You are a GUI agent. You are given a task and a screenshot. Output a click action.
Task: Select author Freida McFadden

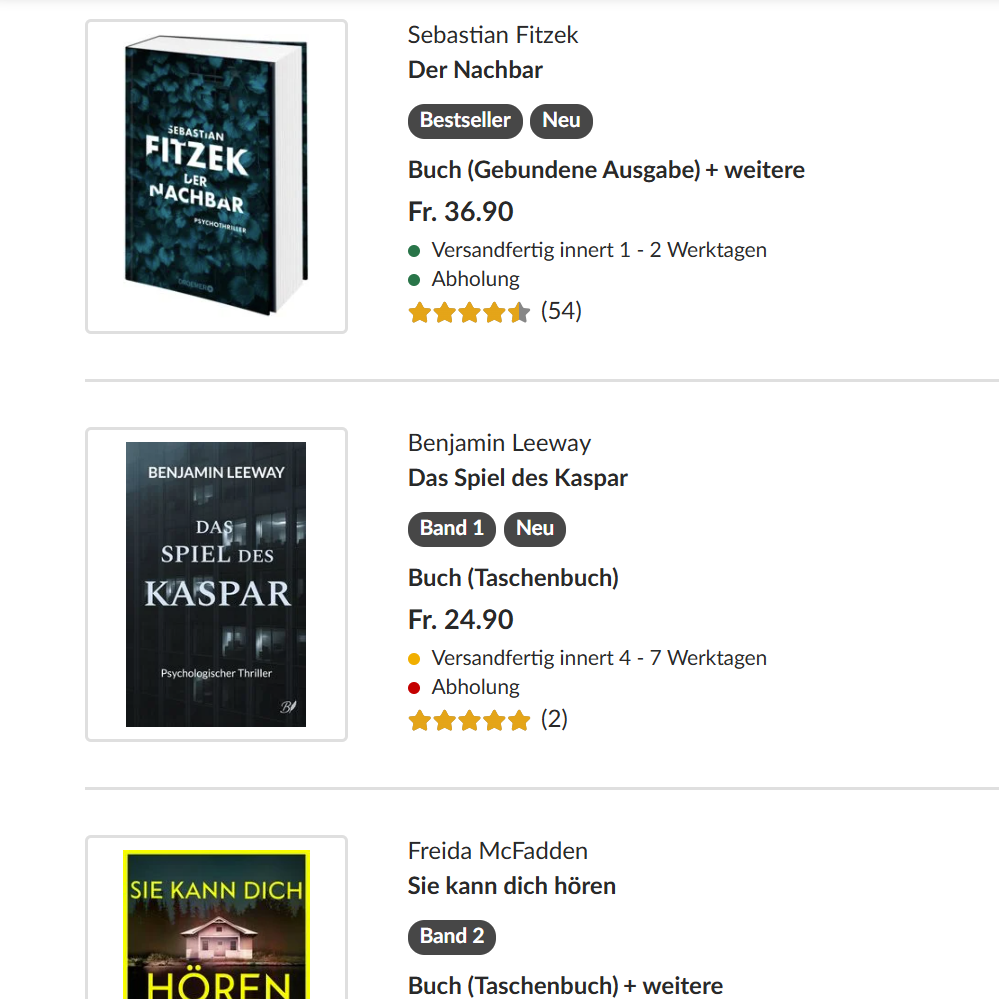coord(497,851)
